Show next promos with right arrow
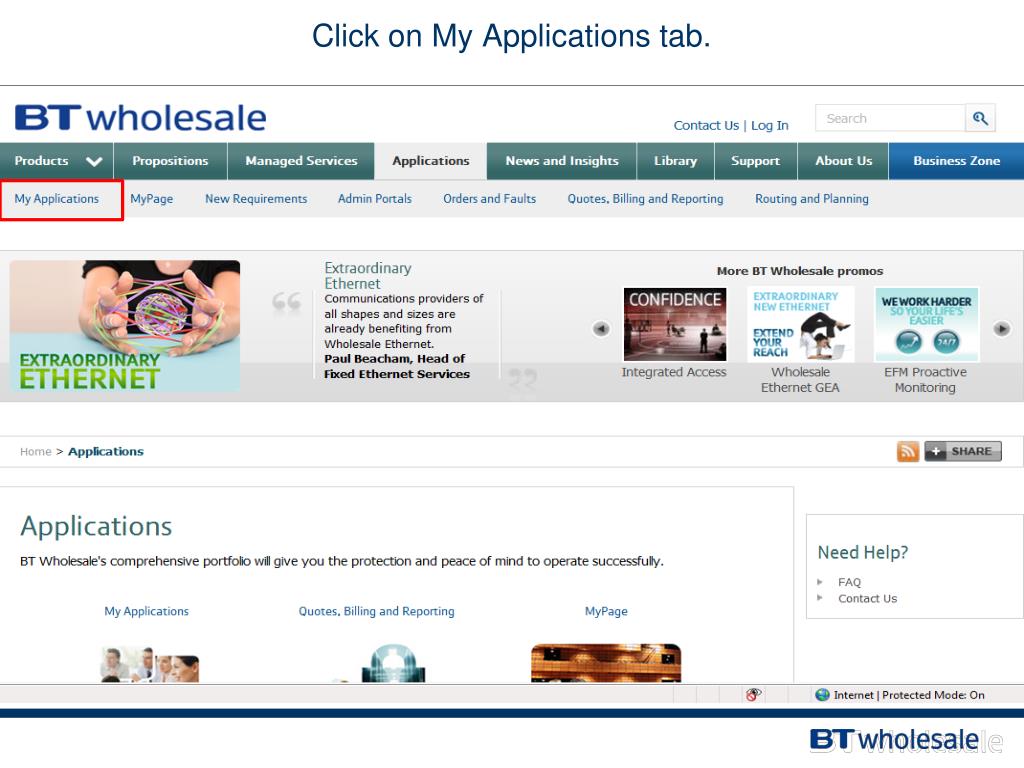The height and width of the screenshot is (768, 1024). 1002,328
